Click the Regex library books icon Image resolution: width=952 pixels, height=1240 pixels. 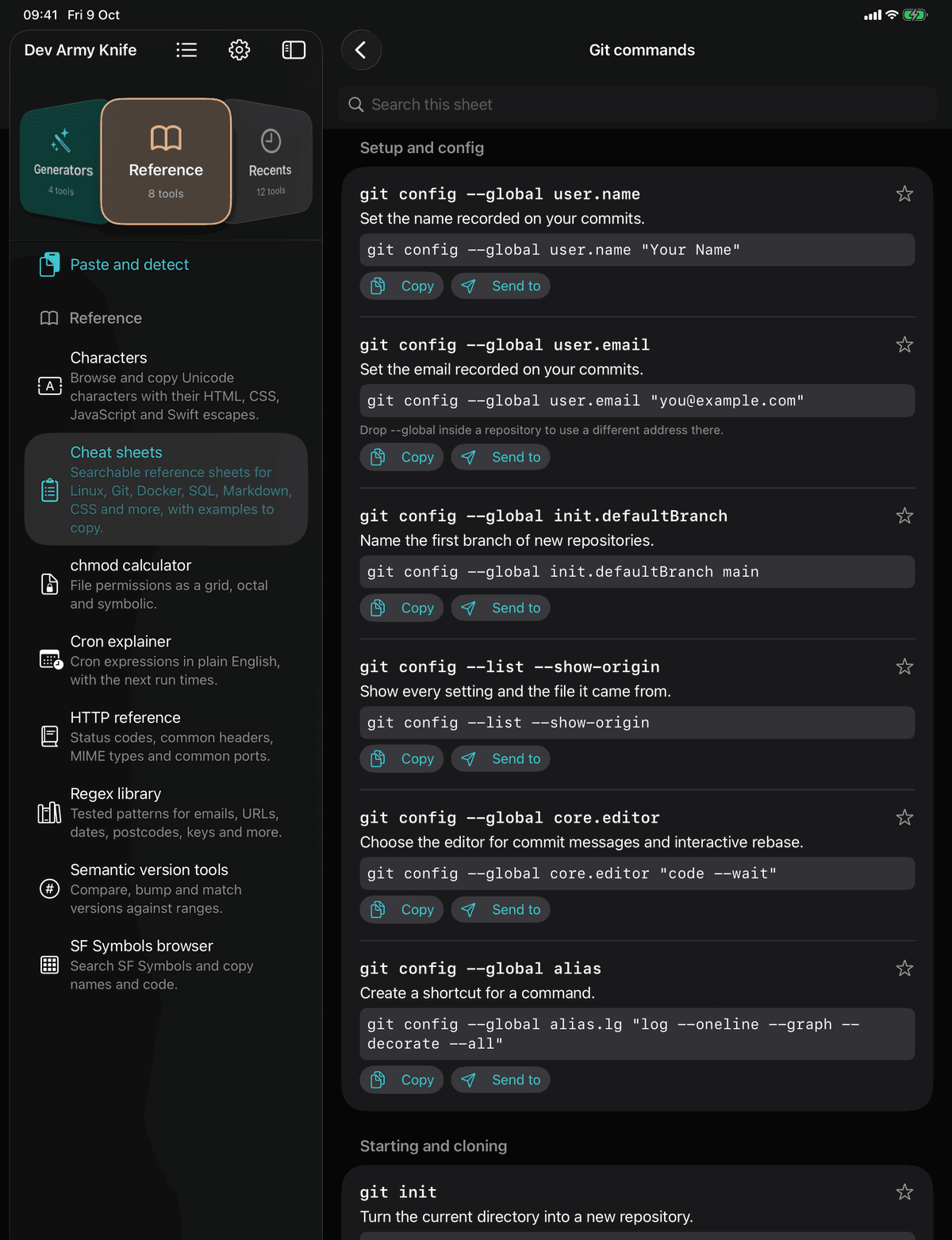pos(49,812)
